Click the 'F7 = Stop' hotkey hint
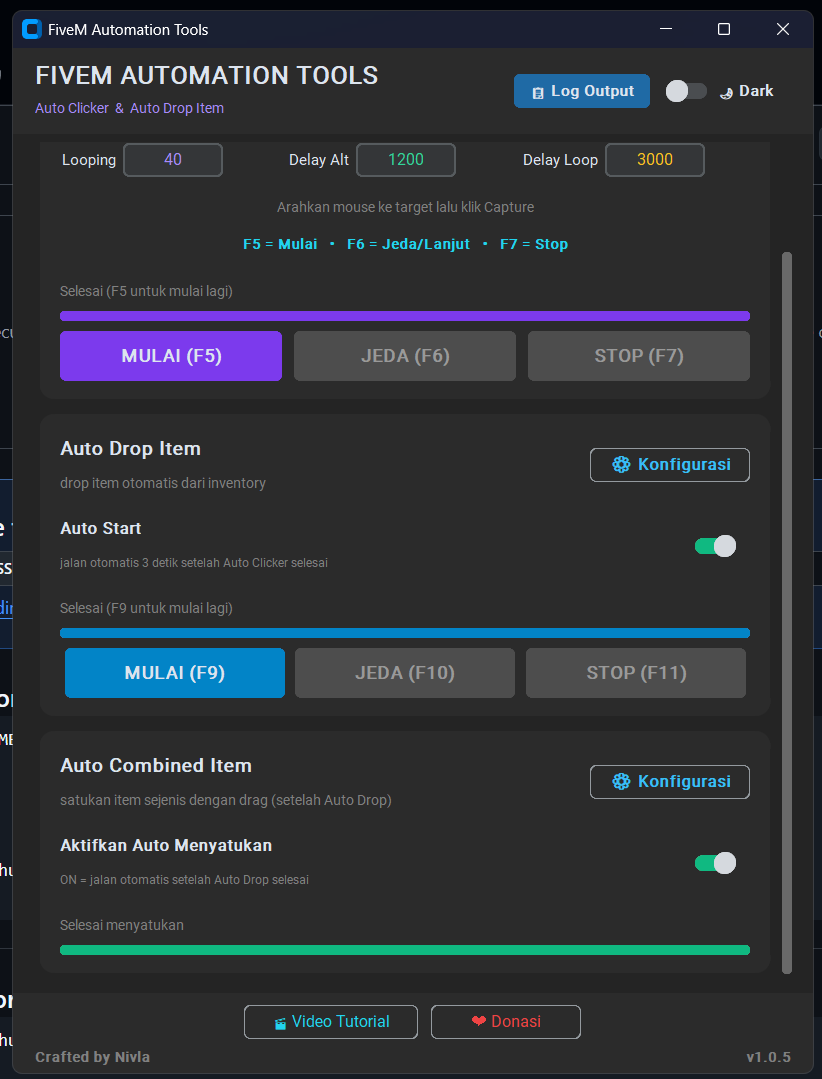 click(x=534, y=244)
